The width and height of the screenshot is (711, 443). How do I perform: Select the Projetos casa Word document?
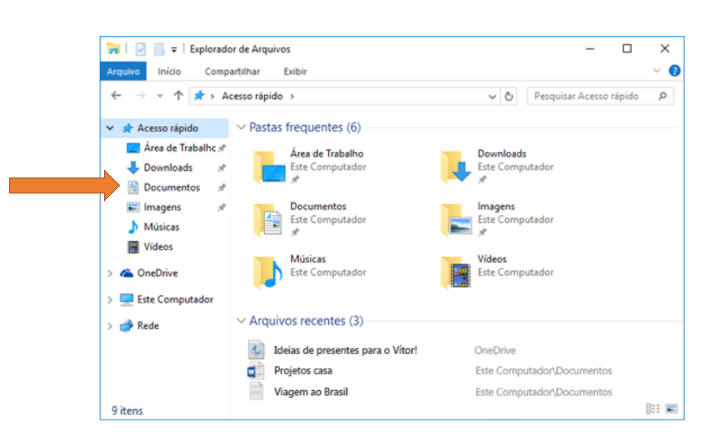[x=303, y=370]
